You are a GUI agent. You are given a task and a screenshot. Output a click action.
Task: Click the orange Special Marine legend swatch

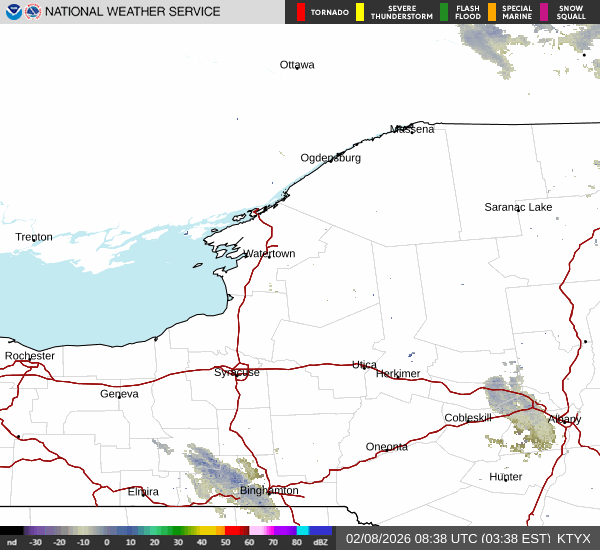[x=492, y=12]
